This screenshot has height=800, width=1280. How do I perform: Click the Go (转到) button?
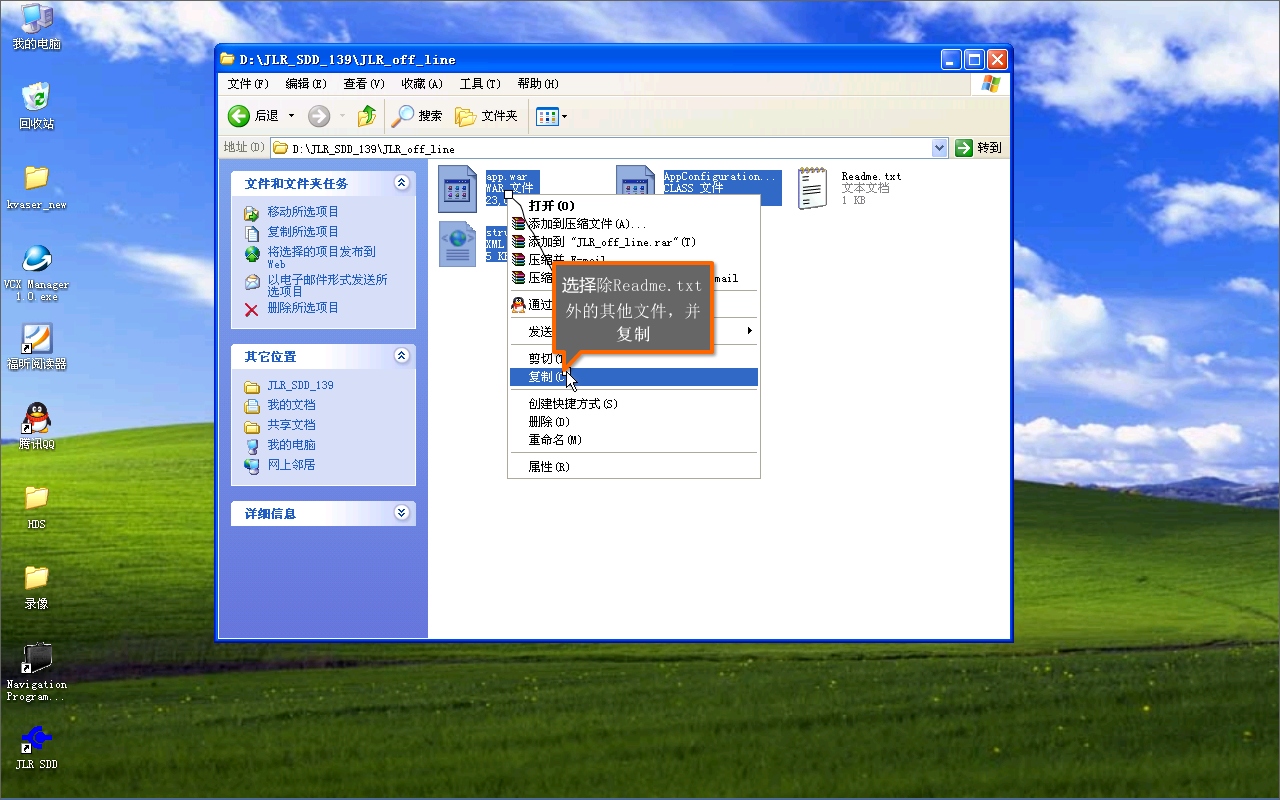(979, 148)
